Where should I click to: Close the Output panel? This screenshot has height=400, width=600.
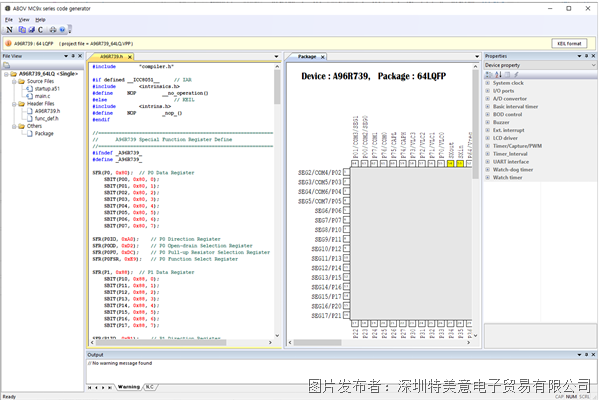(593, 354)
